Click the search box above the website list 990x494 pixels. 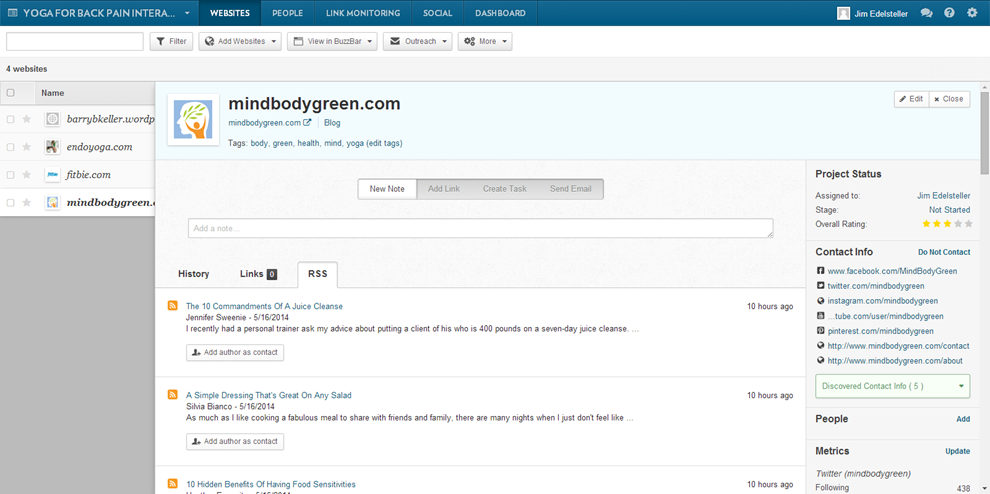[x=75, y=41]
